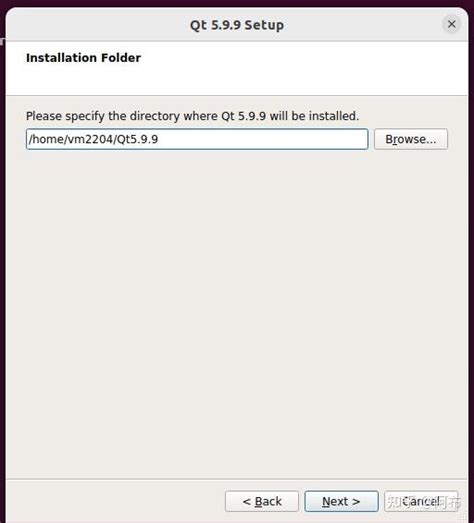Close the Qt 5.9.9 Setup dialog
The width and height of the screenshot is (474, 523).
452,24
